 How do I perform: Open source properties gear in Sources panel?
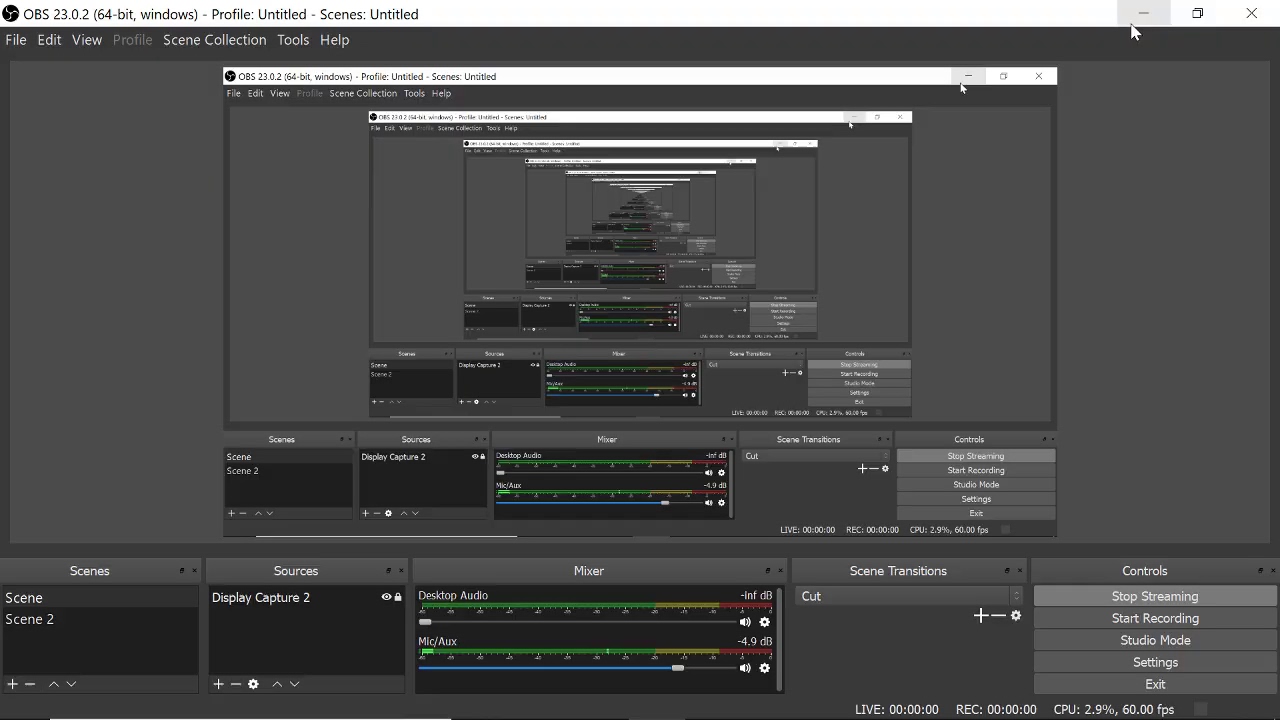click(x=254, y=684)
